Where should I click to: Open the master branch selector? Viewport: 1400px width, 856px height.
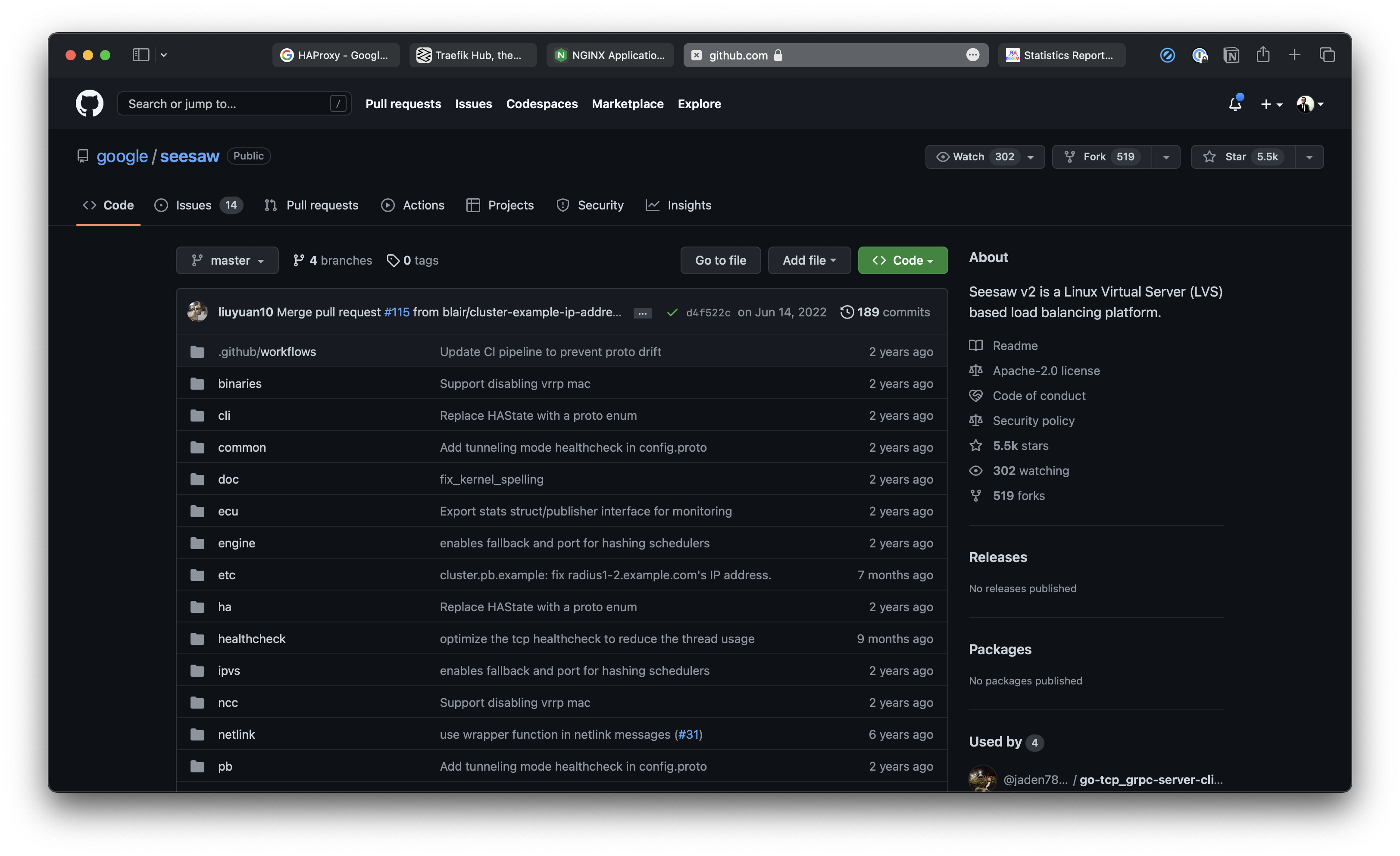pos(227,260)
